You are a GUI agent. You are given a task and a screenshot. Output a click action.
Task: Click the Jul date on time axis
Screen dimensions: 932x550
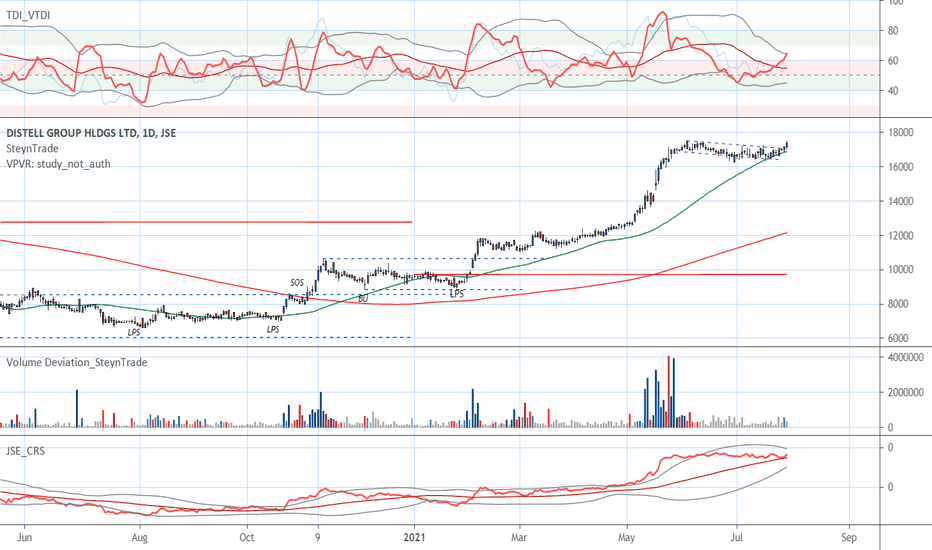pos(736,538)
